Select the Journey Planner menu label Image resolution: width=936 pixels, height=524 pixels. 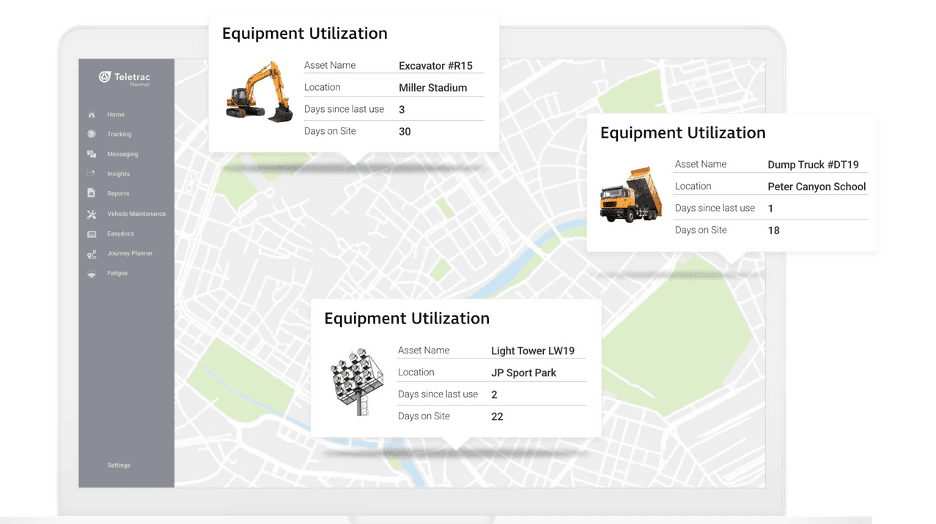point(130,254)
